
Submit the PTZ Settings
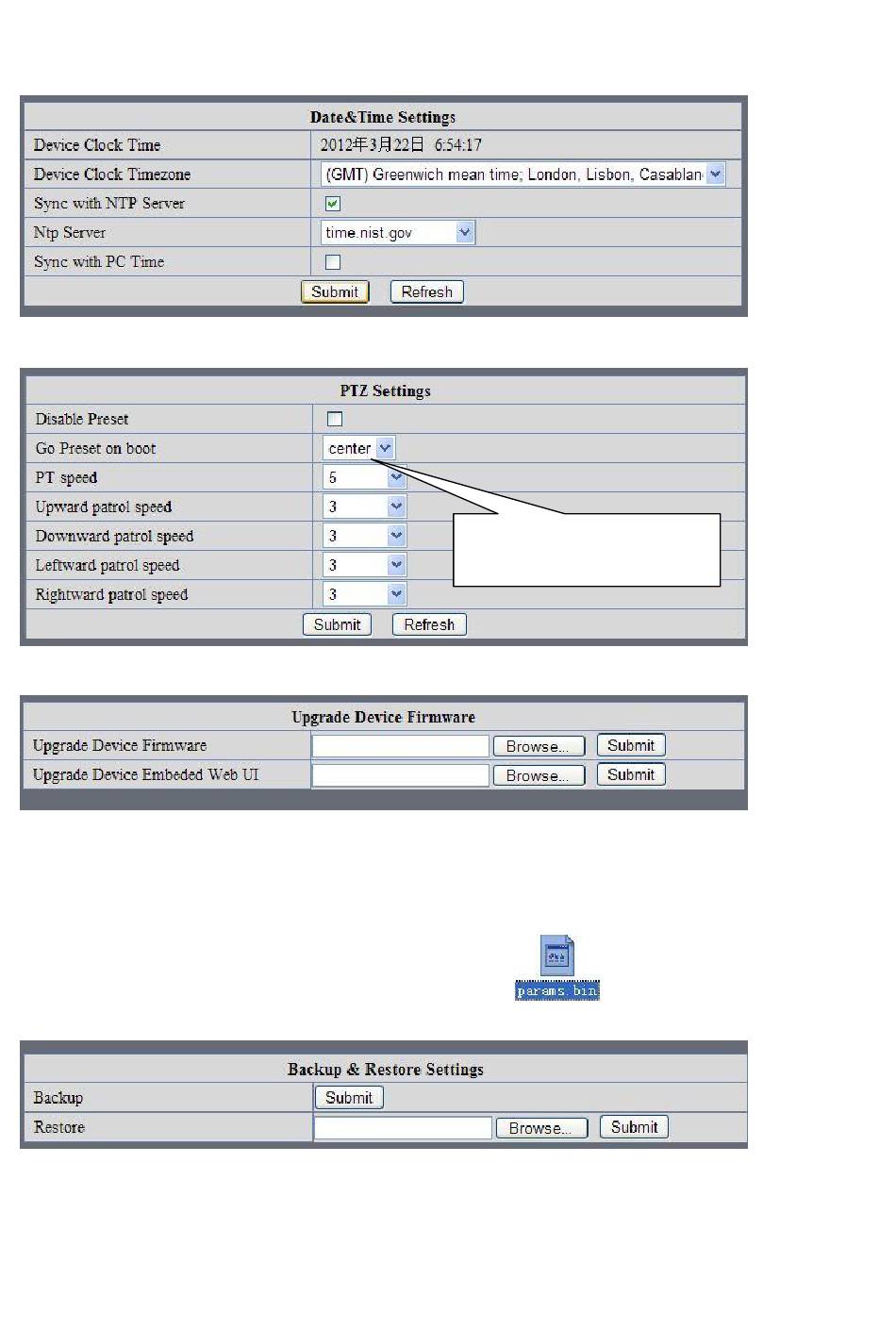tap(337, 624)
